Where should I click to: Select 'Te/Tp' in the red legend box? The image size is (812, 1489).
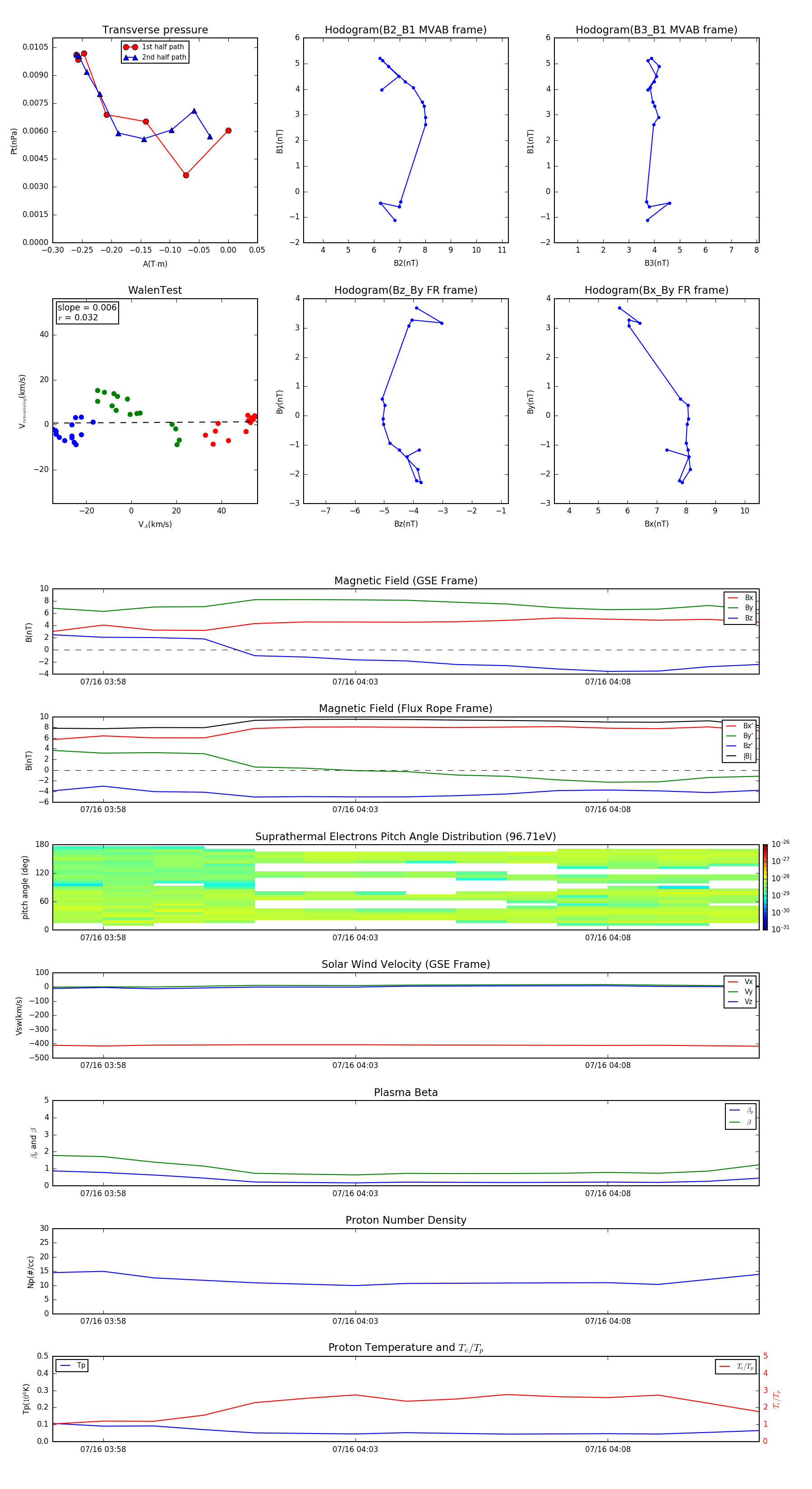(x=737, y=1366)
